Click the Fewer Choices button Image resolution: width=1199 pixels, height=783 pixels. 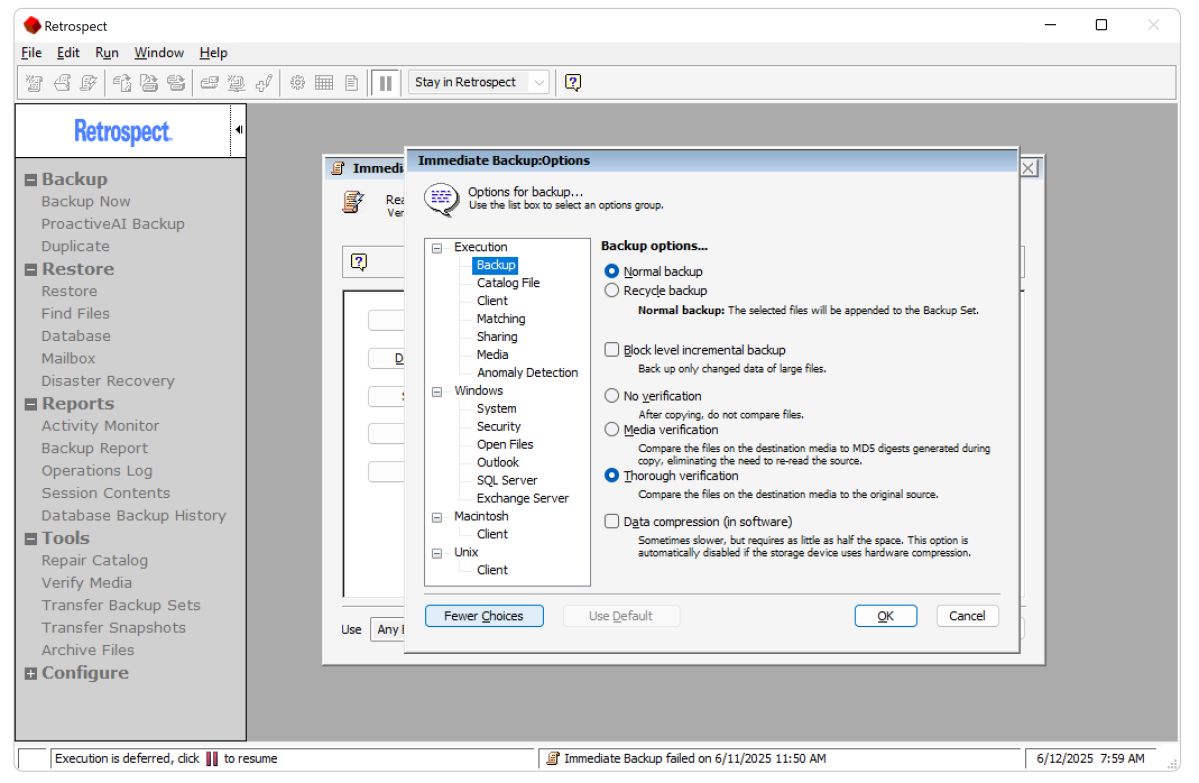(484, 616)
